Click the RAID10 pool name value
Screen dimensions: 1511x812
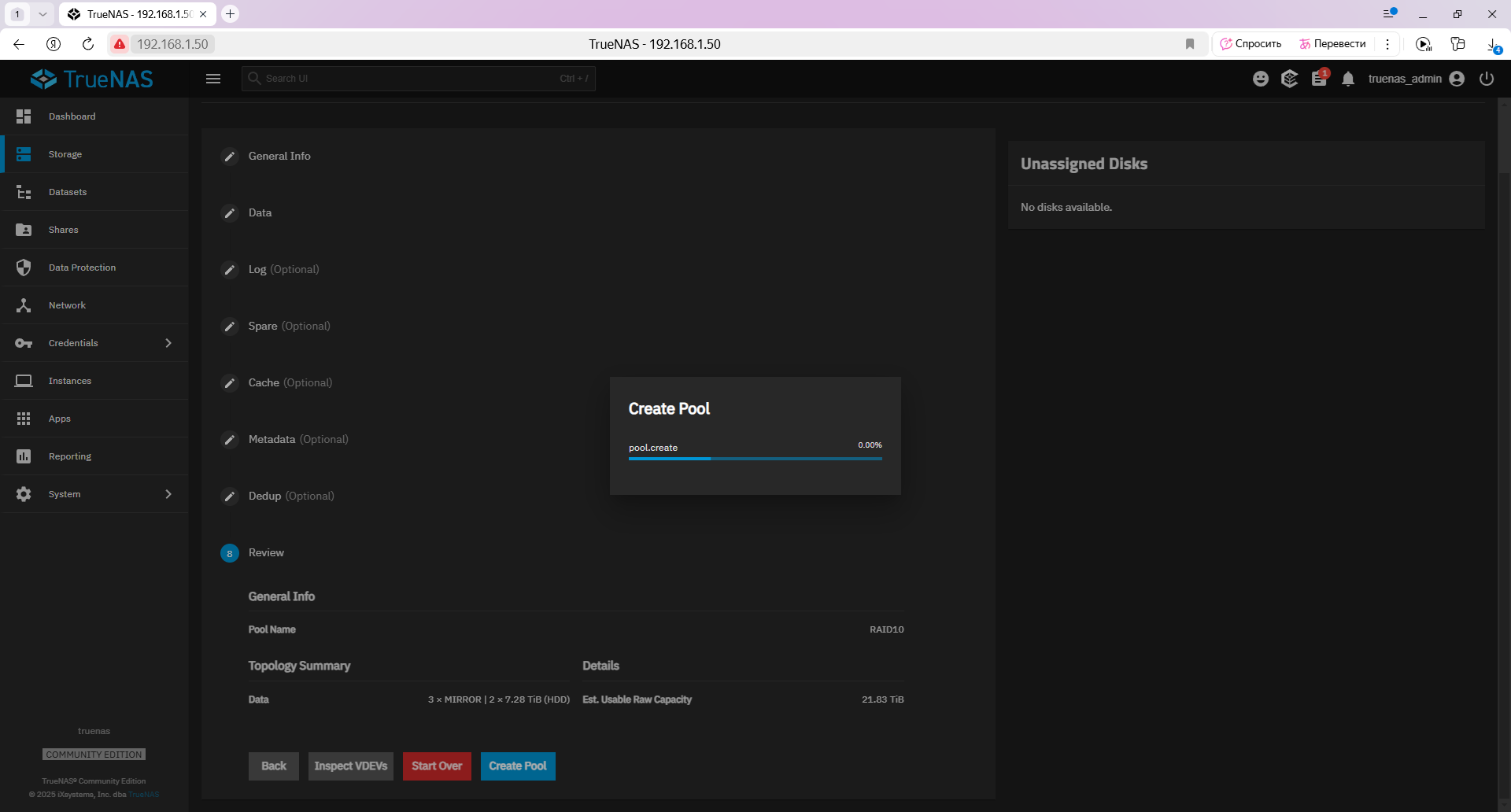(886, 629)
